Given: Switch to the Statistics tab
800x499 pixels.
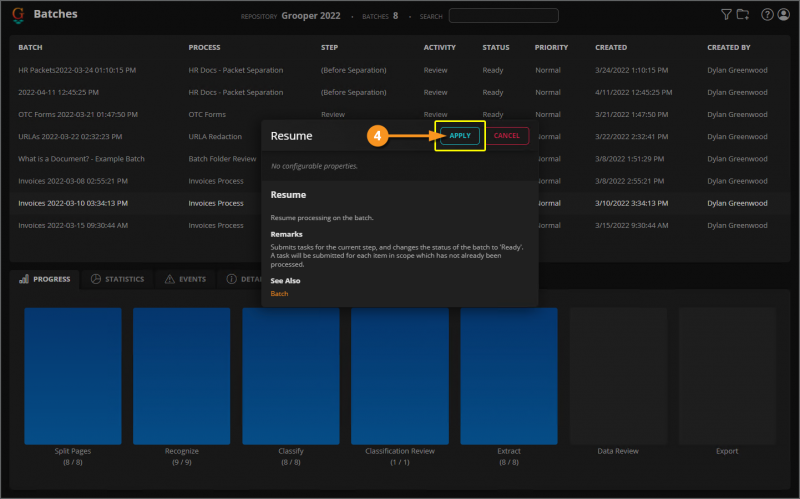Looking at the screenshot, I should pyautogui.click(x=117, y=279).
